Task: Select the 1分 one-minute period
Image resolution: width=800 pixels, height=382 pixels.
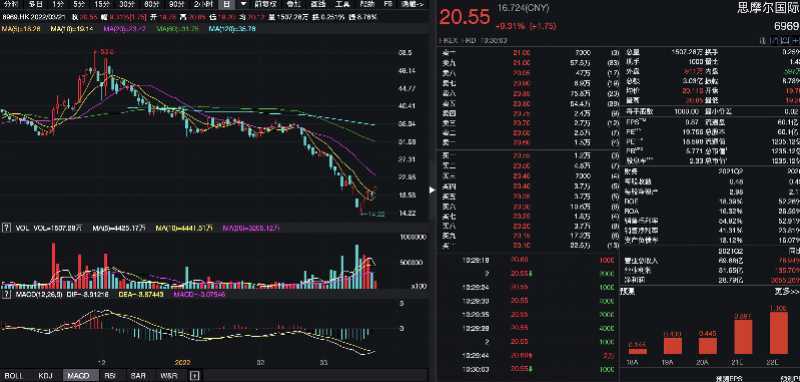Action: 59,4
